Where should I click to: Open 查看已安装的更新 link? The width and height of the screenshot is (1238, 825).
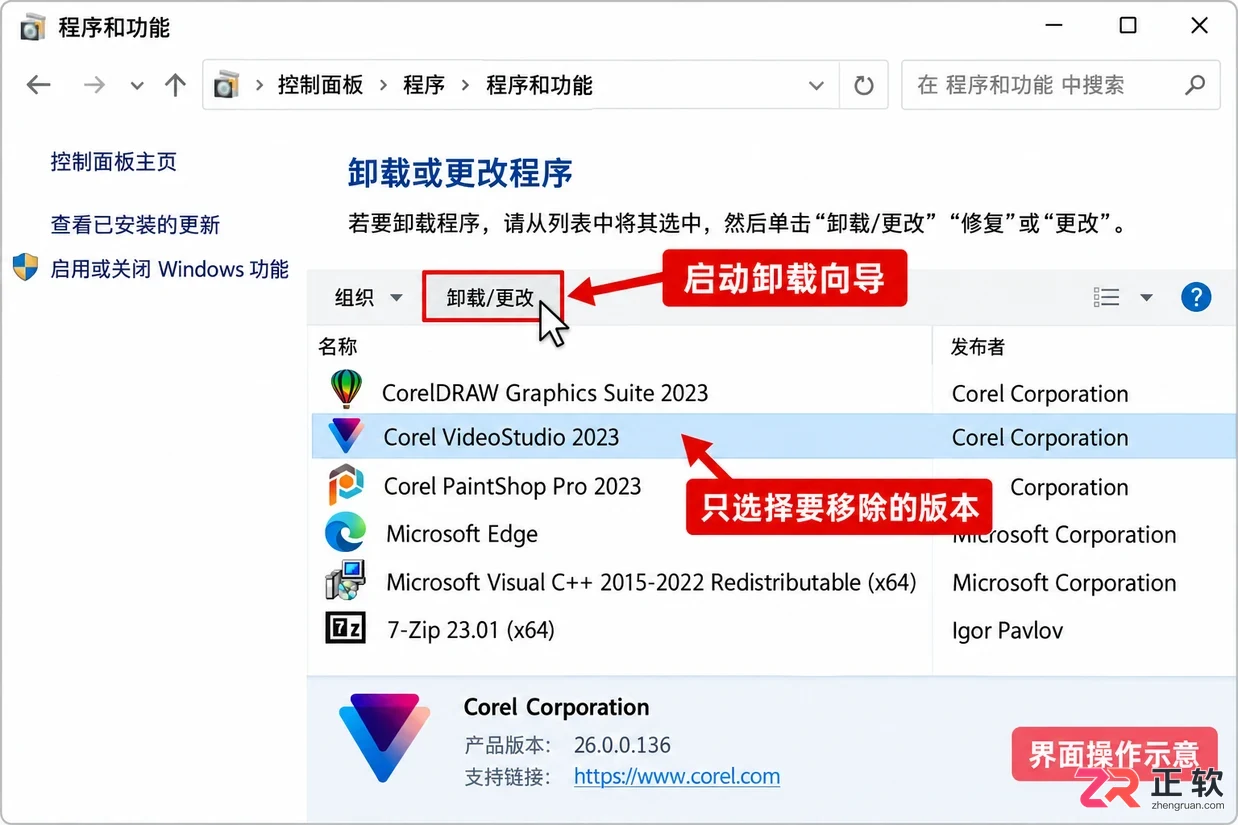(135, 225)
